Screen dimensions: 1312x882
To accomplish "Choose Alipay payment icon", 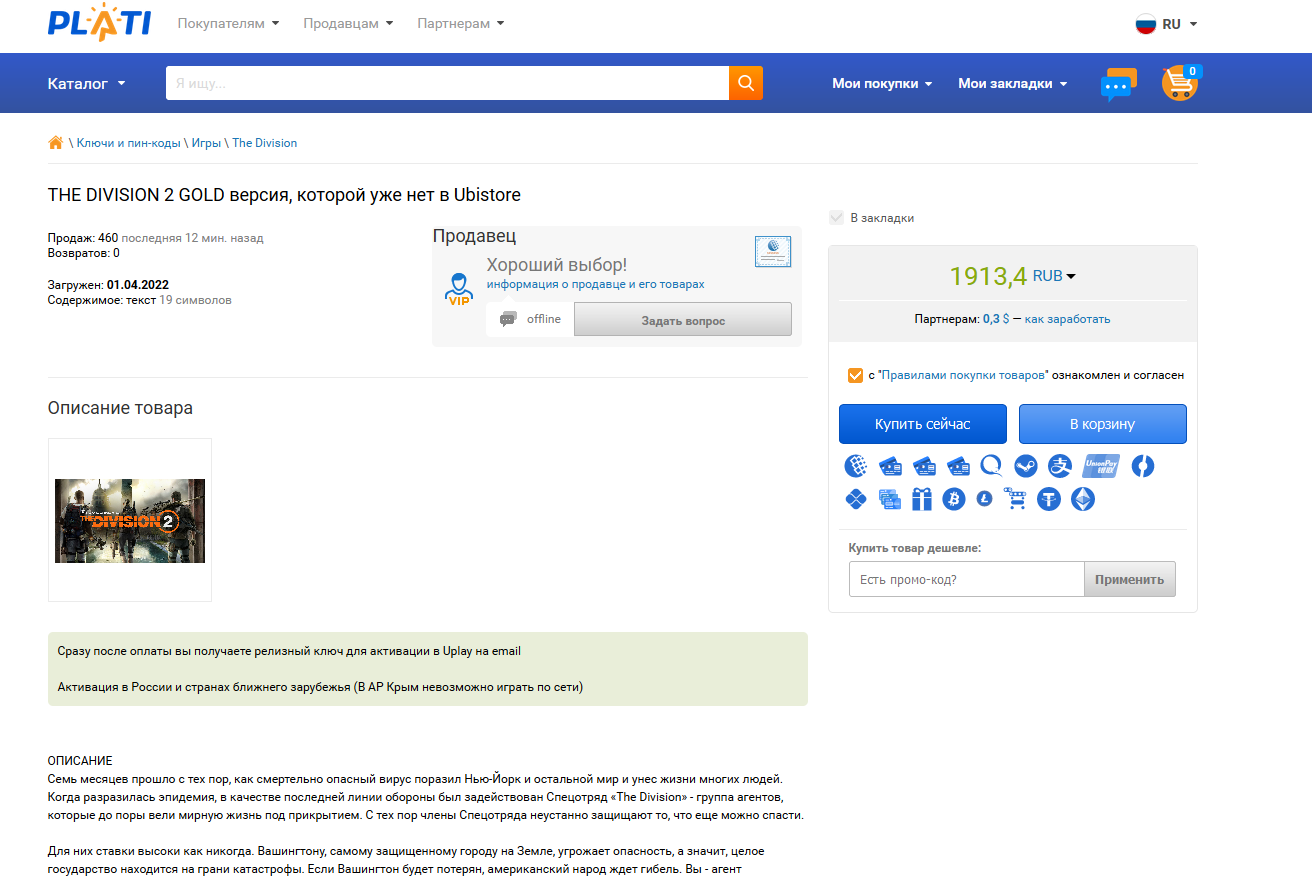I will click(x=1060, y=466).
